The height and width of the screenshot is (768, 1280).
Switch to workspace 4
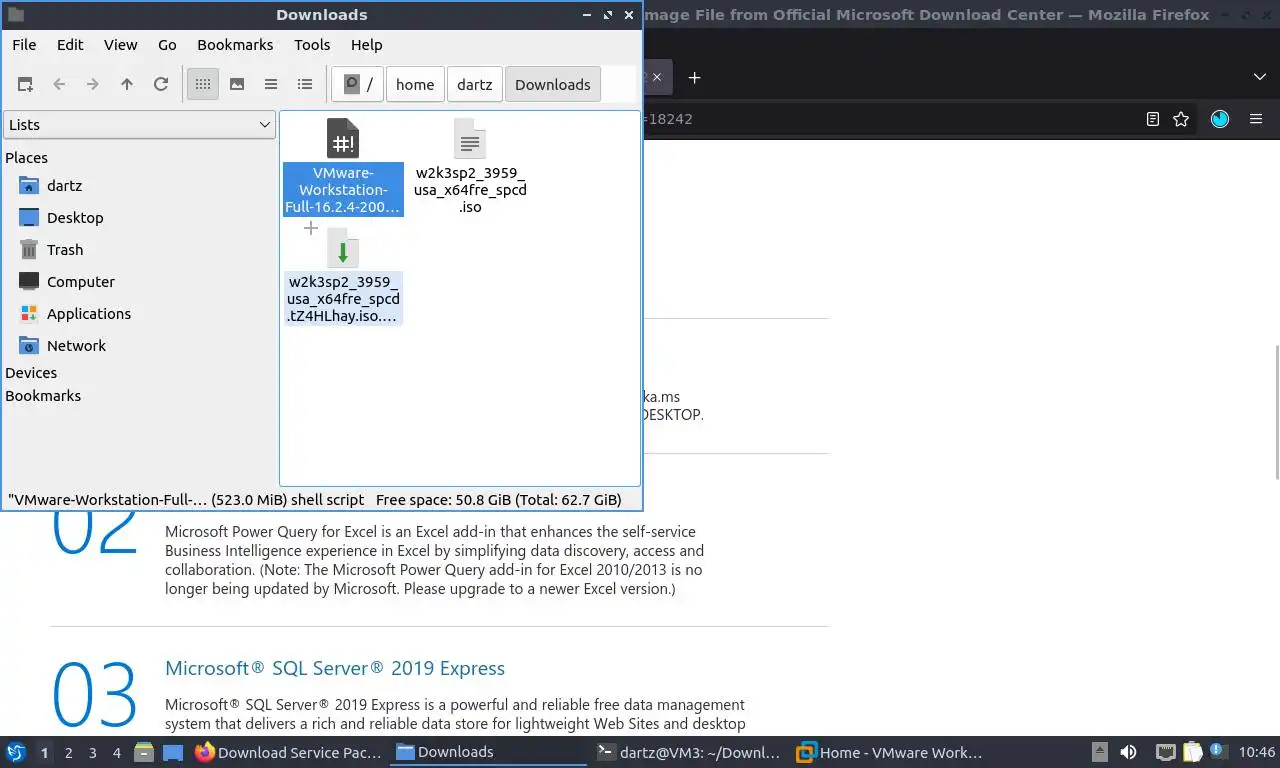click(117, 752)
